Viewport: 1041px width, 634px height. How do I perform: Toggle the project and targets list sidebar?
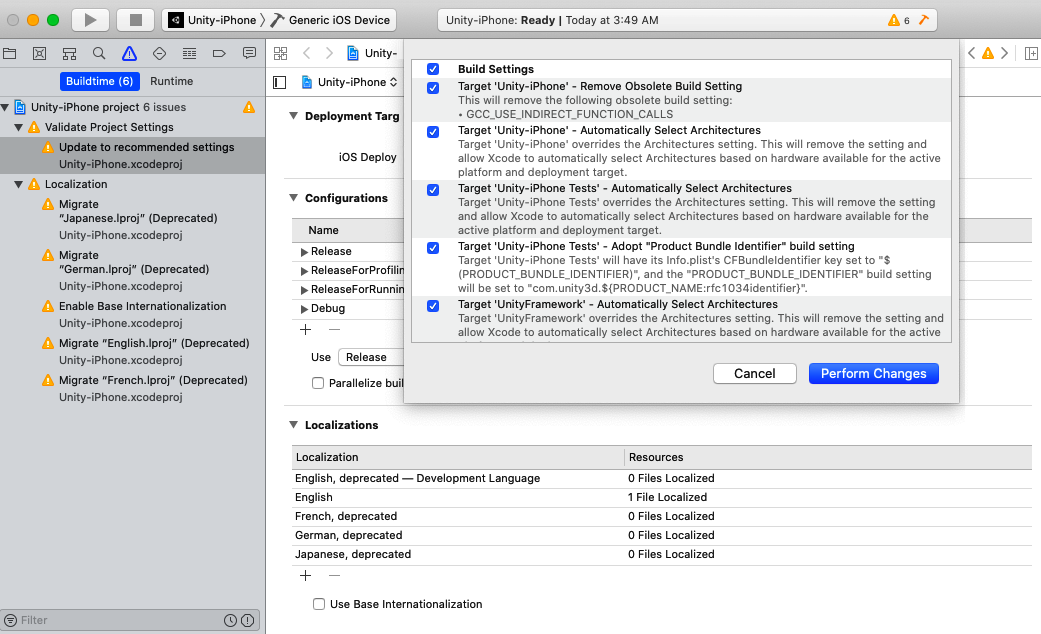click(280, 82)
